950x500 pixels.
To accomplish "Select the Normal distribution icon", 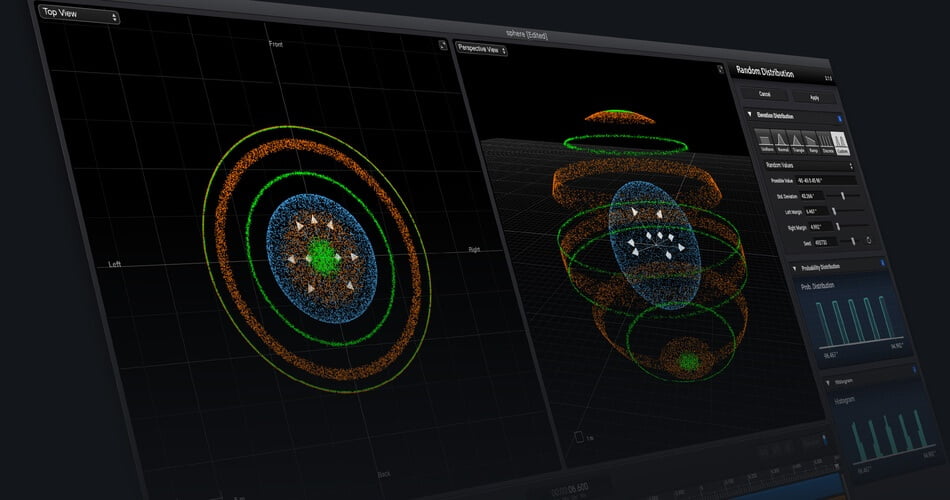I will (783, 142).
